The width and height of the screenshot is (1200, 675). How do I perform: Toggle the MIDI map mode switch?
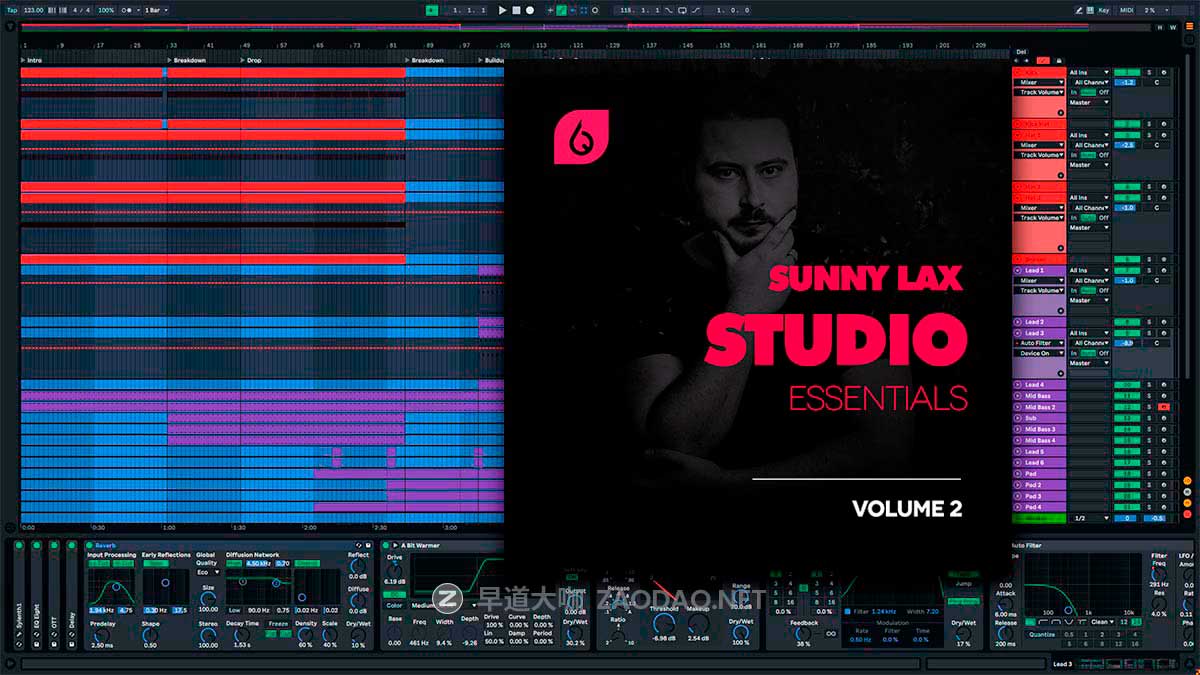[x=1127, y=10]
